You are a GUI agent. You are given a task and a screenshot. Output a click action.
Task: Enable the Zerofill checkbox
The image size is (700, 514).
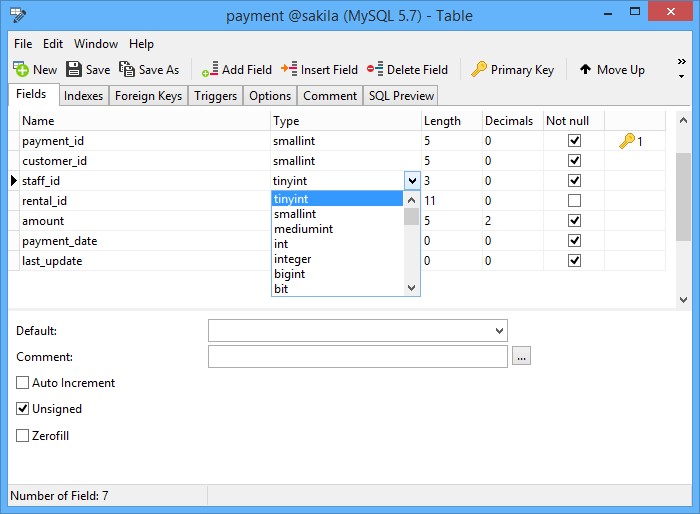point(23,436)
